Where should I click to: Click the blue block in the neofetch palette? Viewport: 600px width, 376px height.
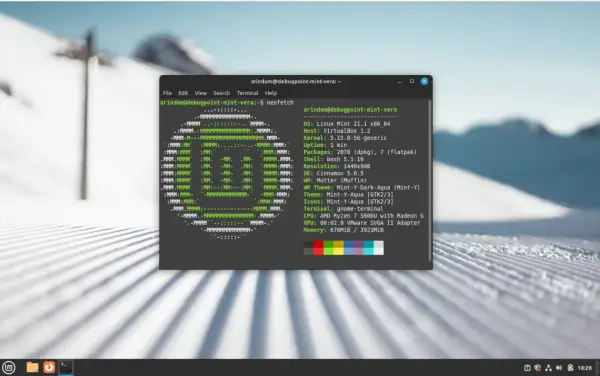pos(349,248)
